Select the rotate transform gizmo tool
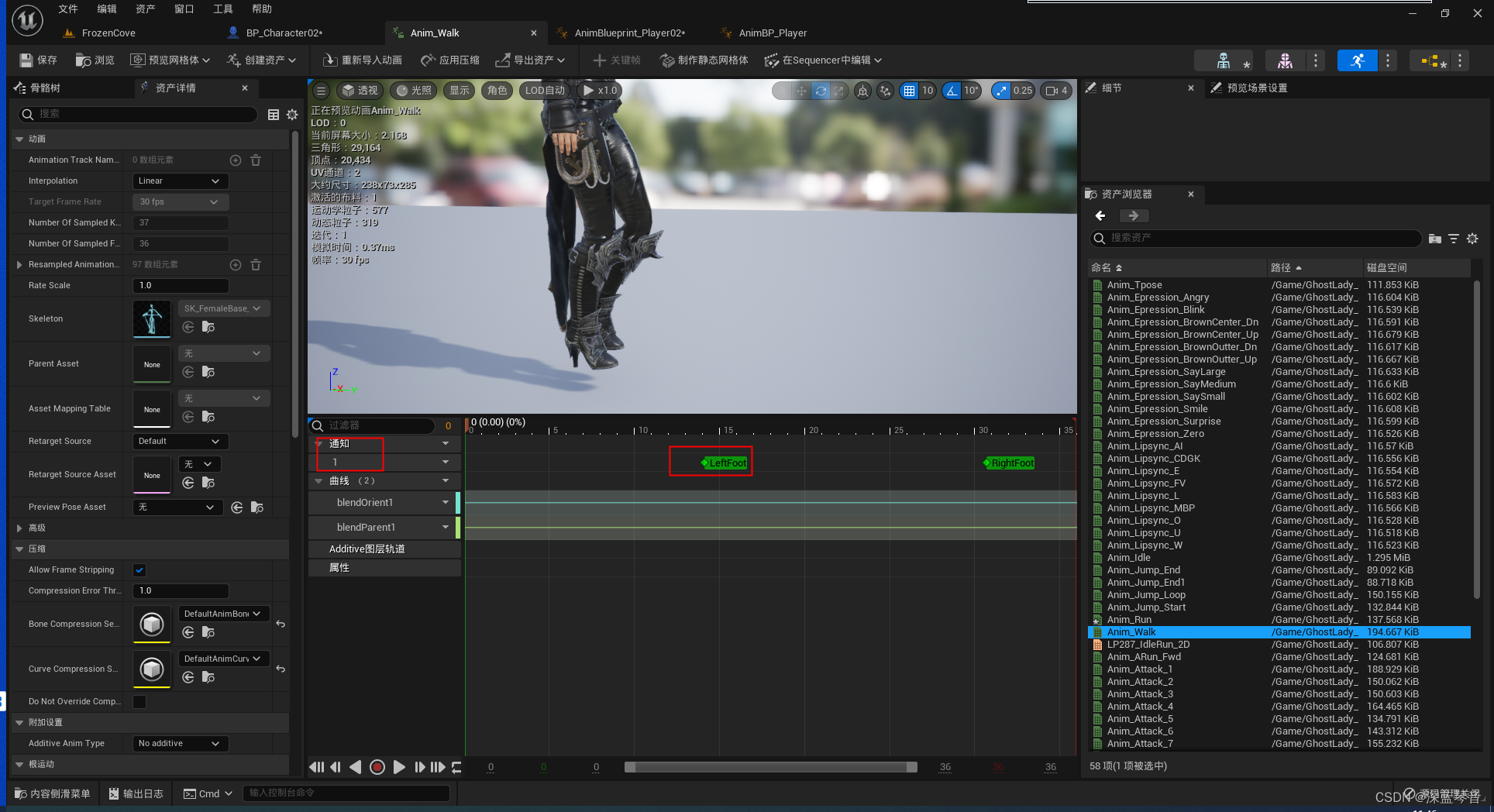Screen dimensions: 1494x812 tap(821, 91)
